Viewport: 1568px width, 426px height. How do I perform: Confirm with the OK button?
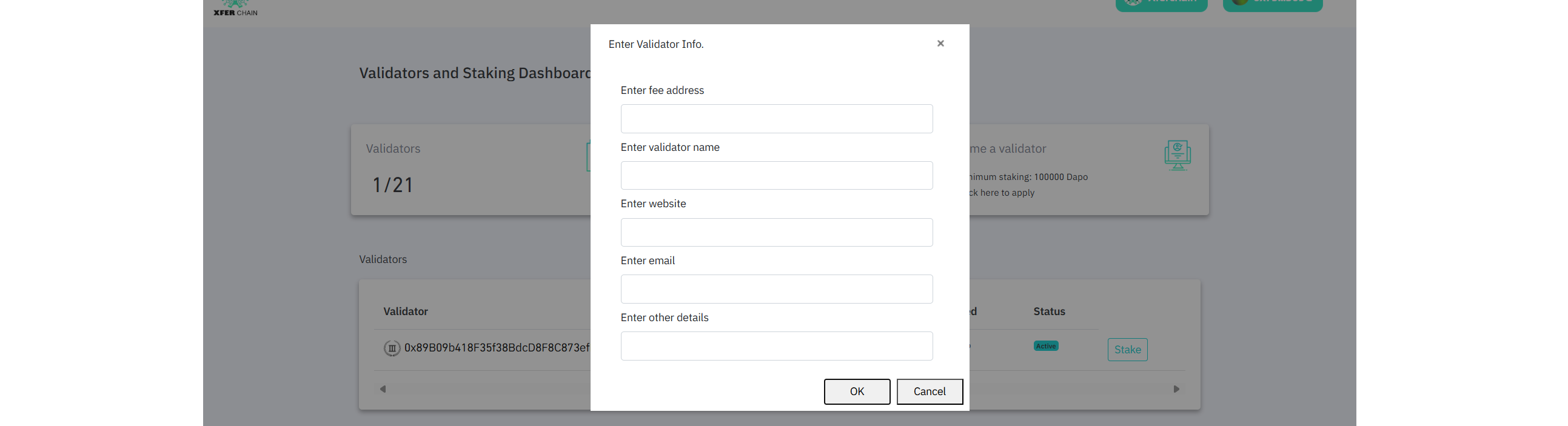(857, 391)
